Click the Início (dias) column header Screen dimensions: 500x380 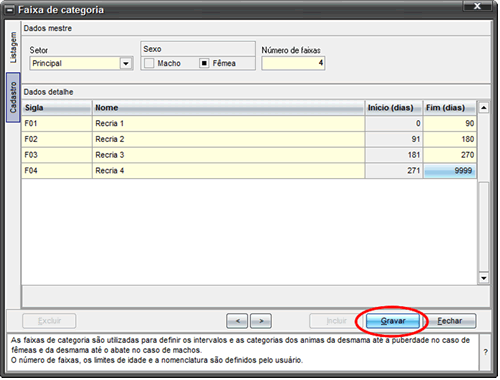click(394, 108)
